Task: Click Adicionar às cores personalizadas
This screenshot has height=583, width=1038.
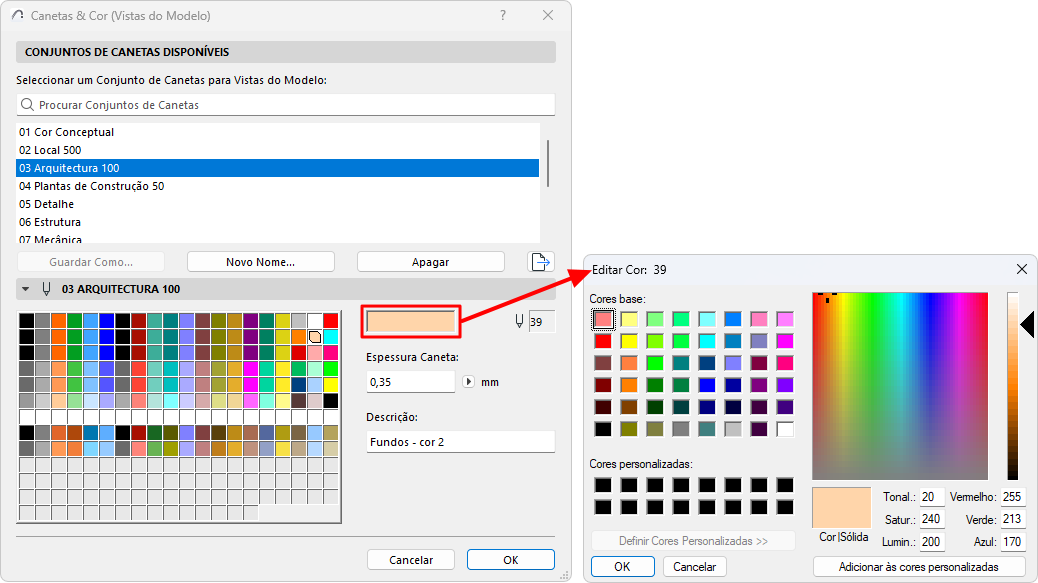Action: point(922,566)
